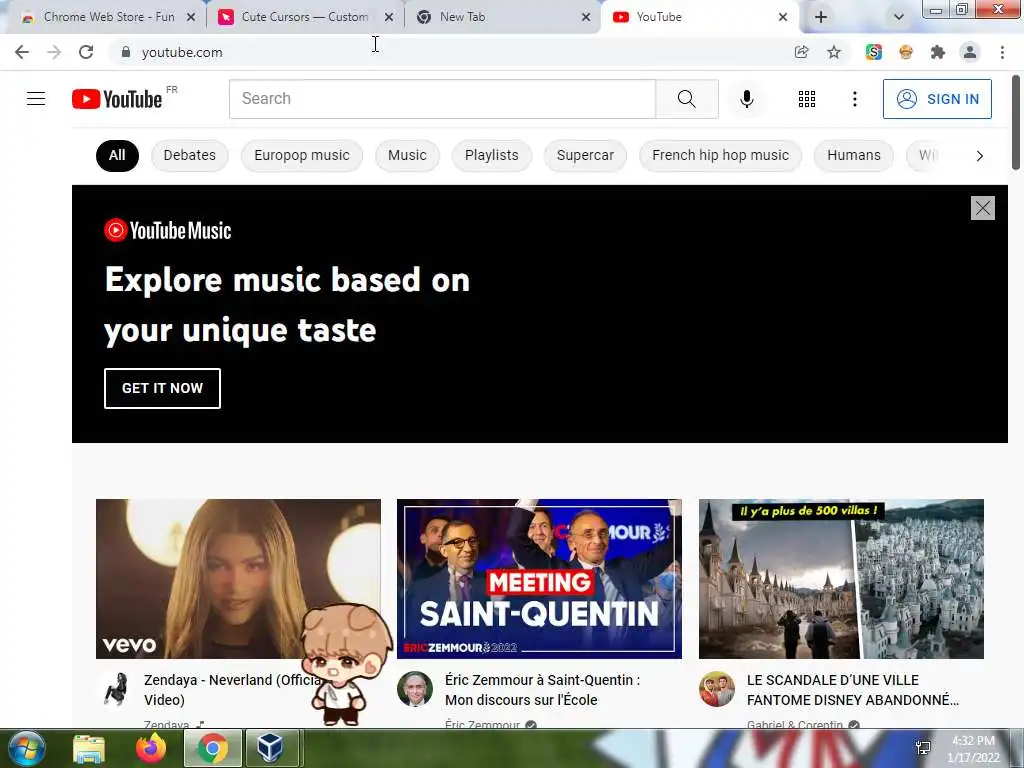1024x768 pixels.
Task: Open the abandoned Disney town thumbnail
Action: click(x=841, y=579)
